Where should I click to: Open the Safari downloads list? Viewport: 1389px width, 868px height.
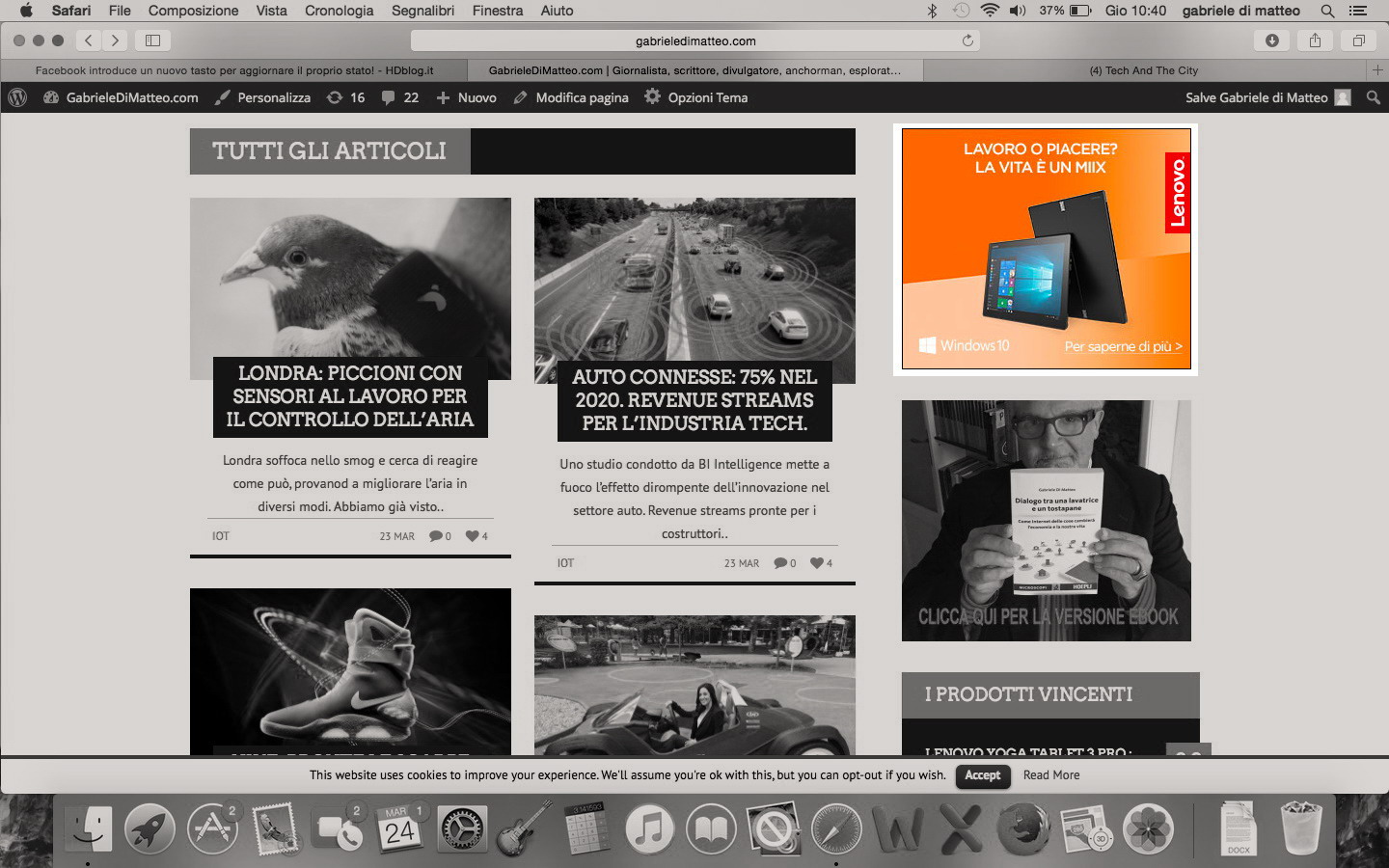(x=1272, y=41)
